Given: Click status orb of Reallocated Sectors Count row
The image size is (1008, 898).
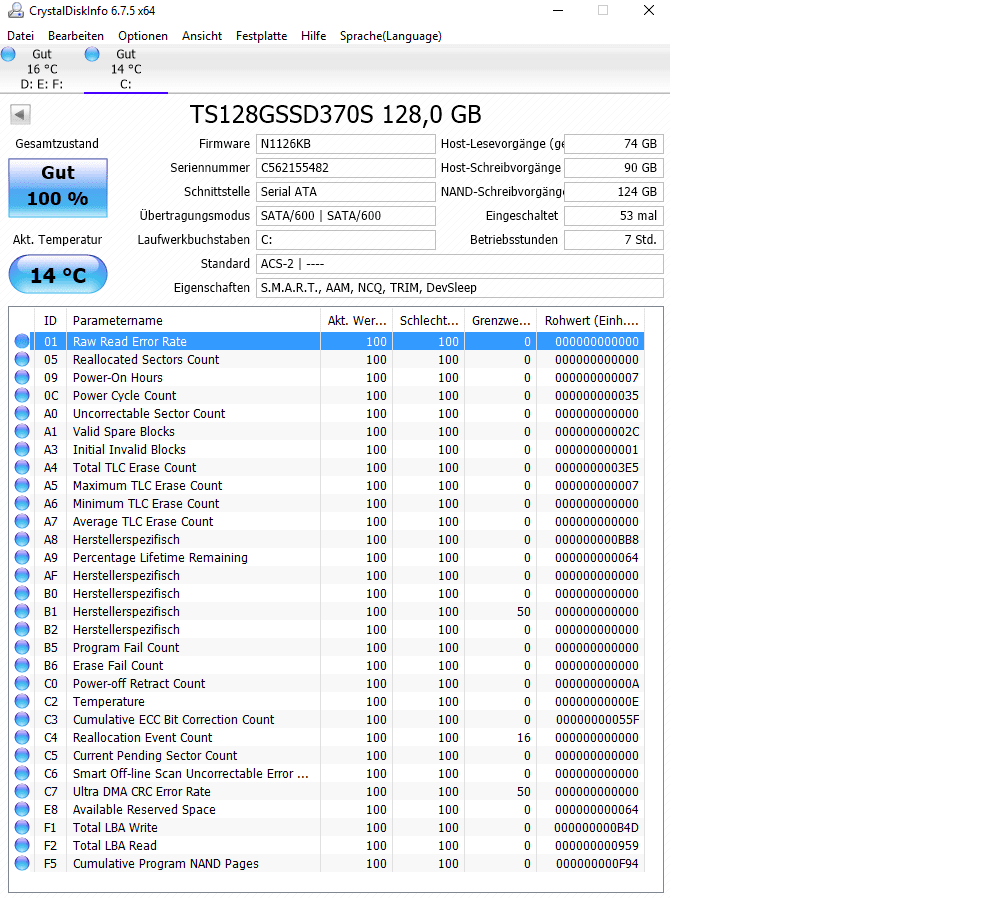Looking at the screenshot, I should click(x=22, y=359).
